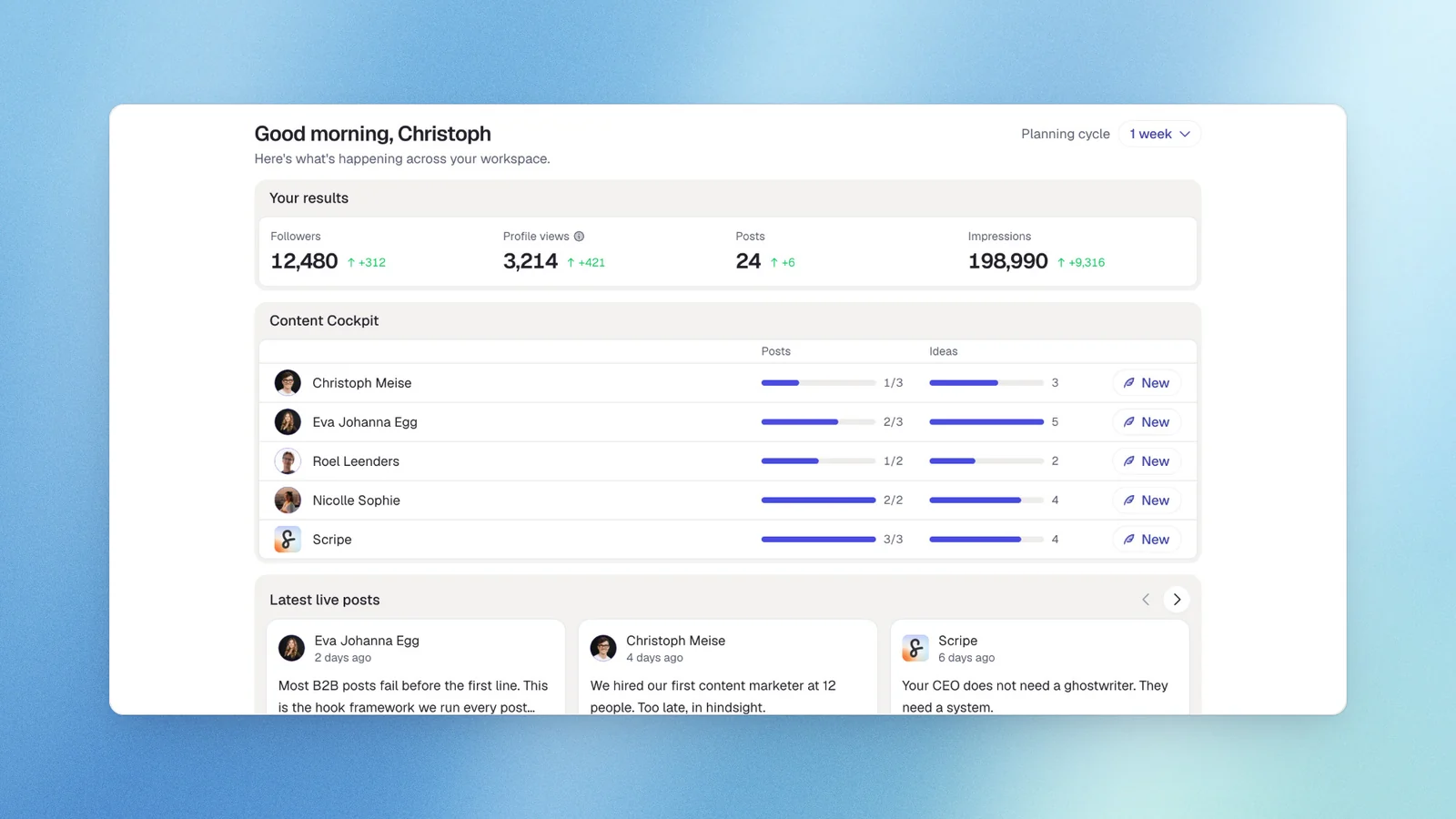
Task: Click Scripe's ideas progress bar
Action: tap(986, 540)
